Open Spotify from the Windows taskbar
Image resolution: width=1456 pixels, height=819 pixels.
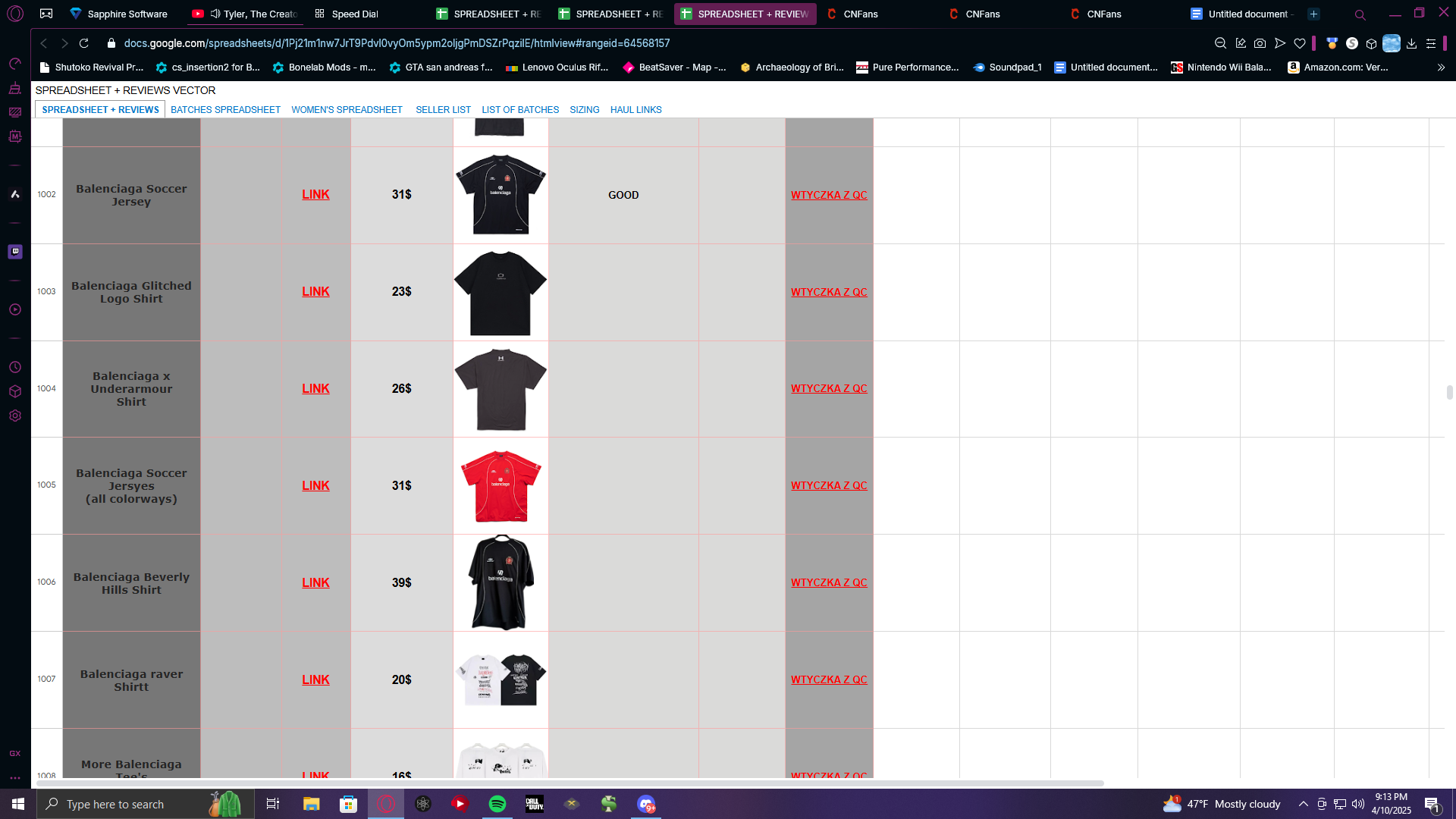coord(497,804)
